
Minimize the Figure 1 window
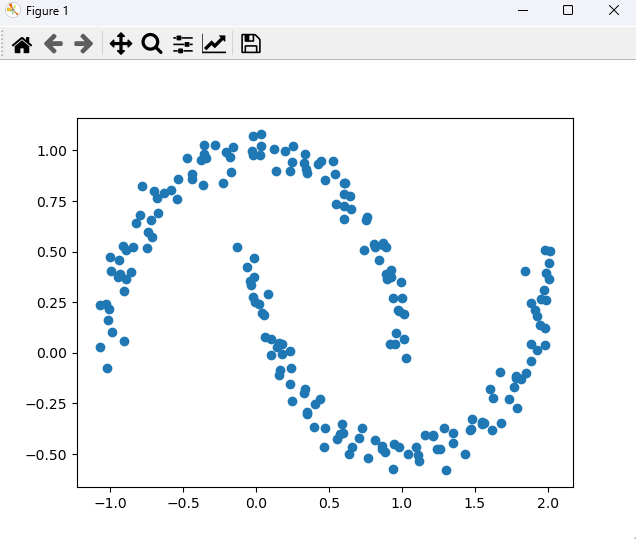click(523, 10)
